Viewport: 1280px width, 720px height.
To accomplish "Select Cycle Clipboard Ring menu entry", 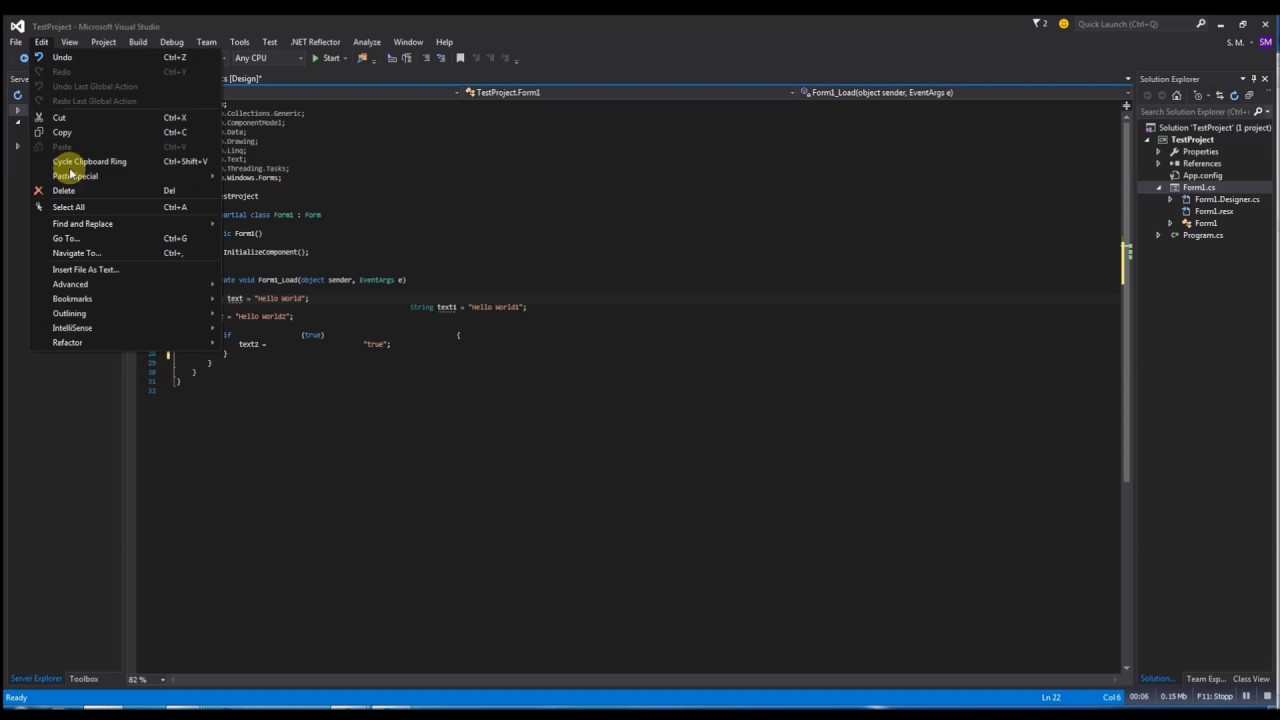I will pos(125,161).
